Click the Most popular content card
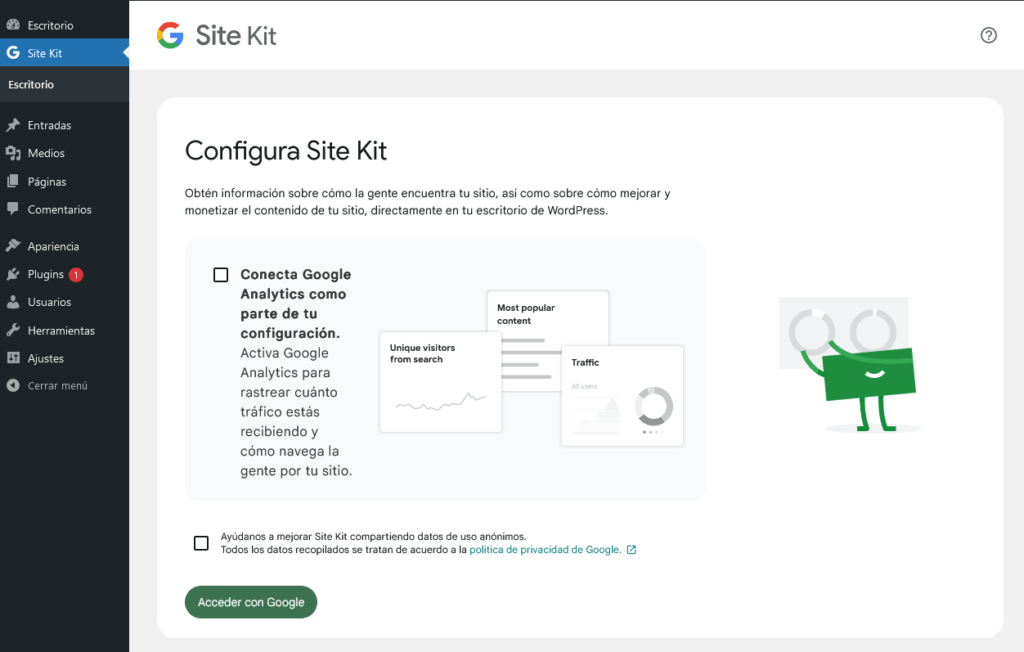The image size is (1024, 652). click(x=548, y=318)
